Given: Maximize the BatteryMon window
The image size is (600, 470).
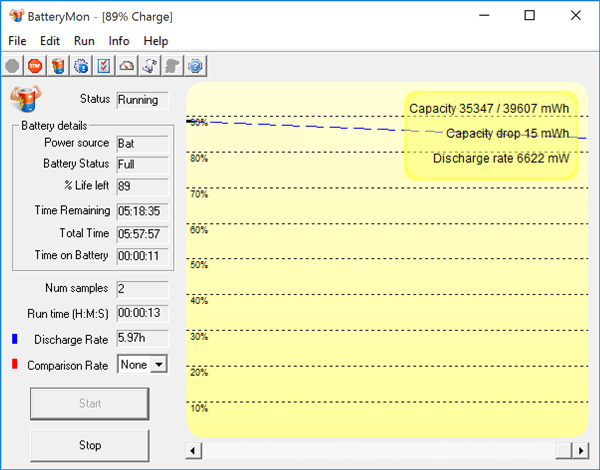Looking at the screenshot, I should pyautogui.click(x=530, y=16).
